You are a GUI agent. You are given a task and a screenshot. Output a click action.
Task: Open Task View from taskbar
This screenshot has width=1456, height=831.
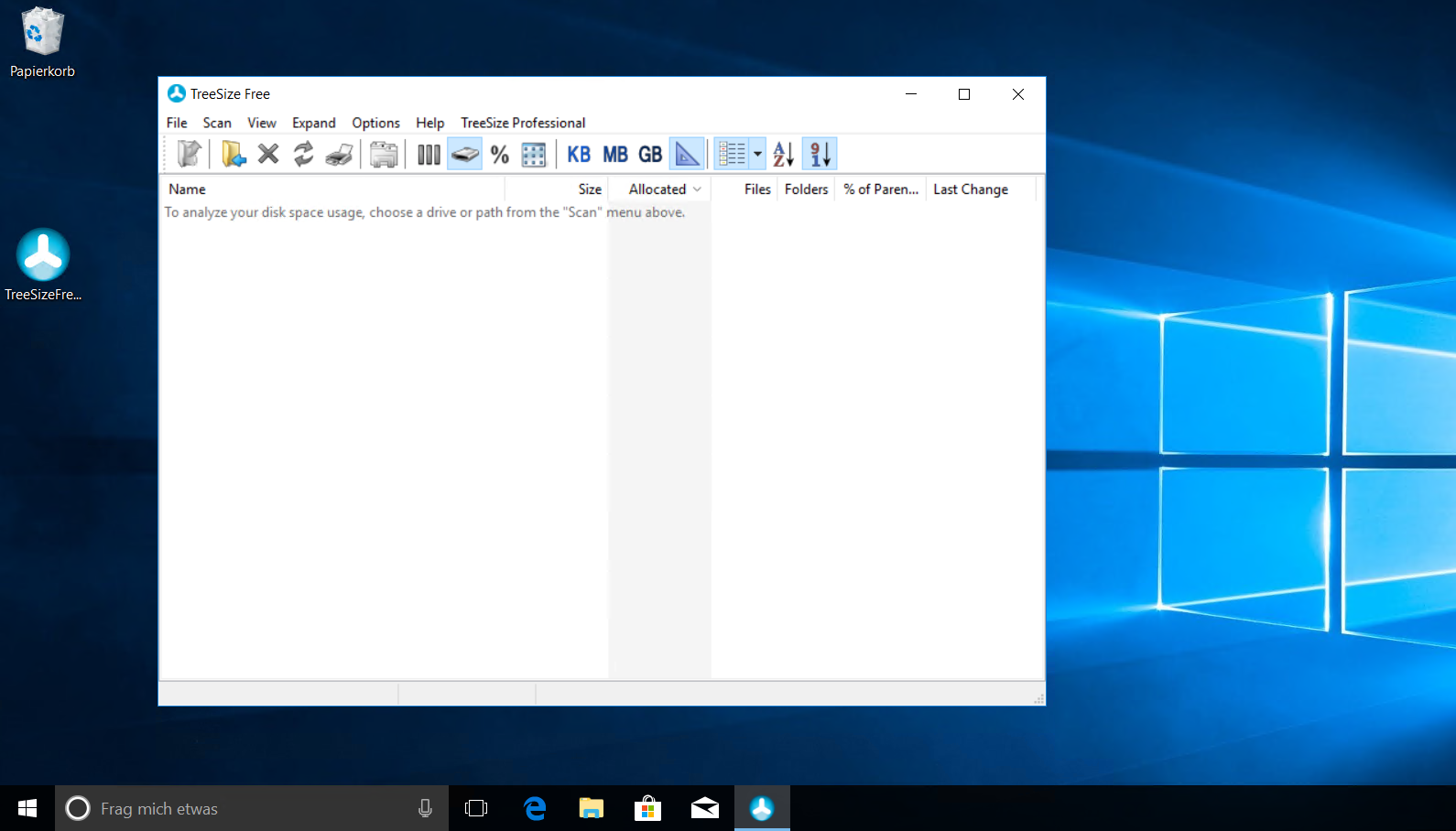tap(476, 808)
